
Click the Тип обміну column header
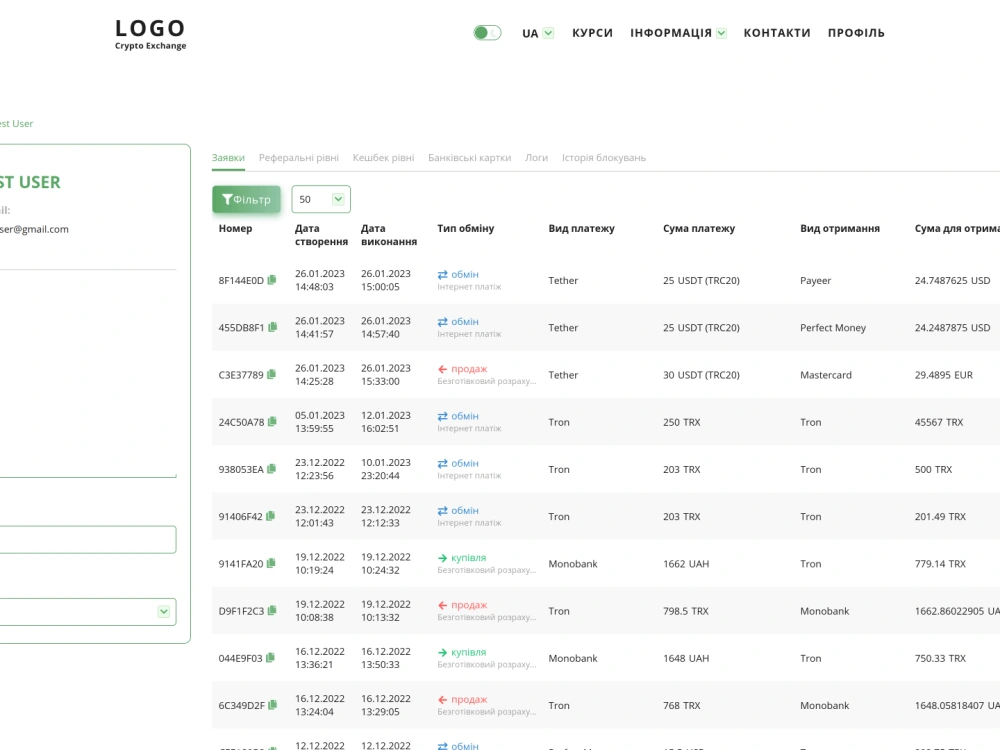tap(466, 228)
